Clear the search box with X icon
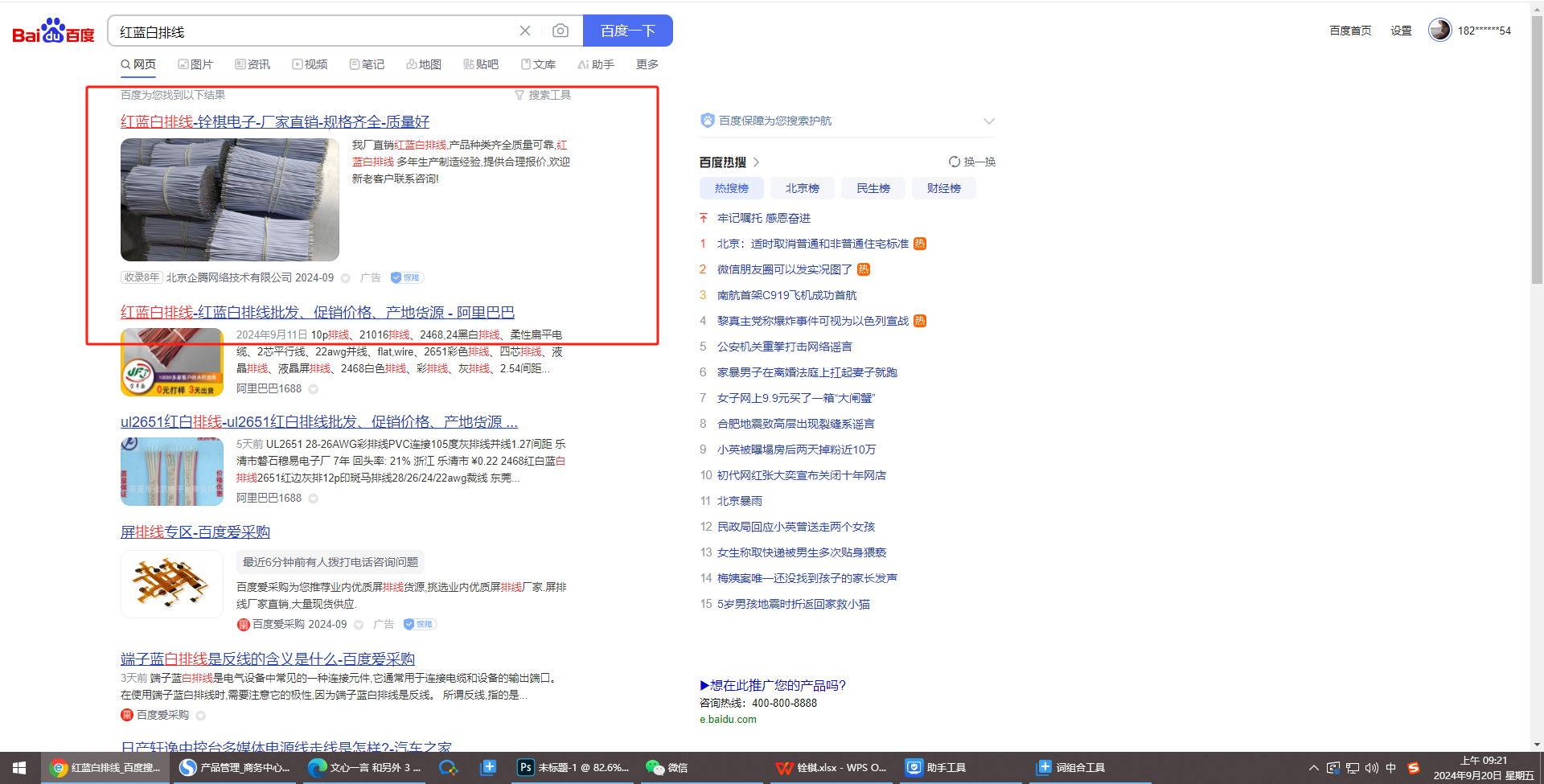The image size is (1544, 784). (525, 31)
